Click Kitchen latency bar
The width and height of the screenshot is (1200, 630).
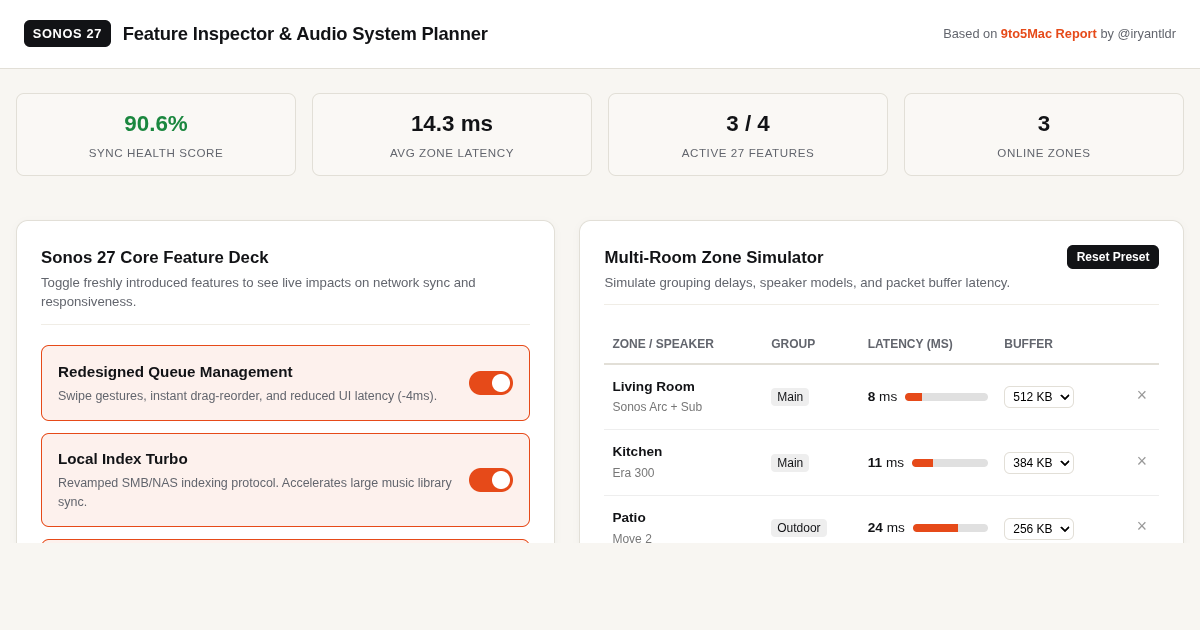(x=950, y=463)
